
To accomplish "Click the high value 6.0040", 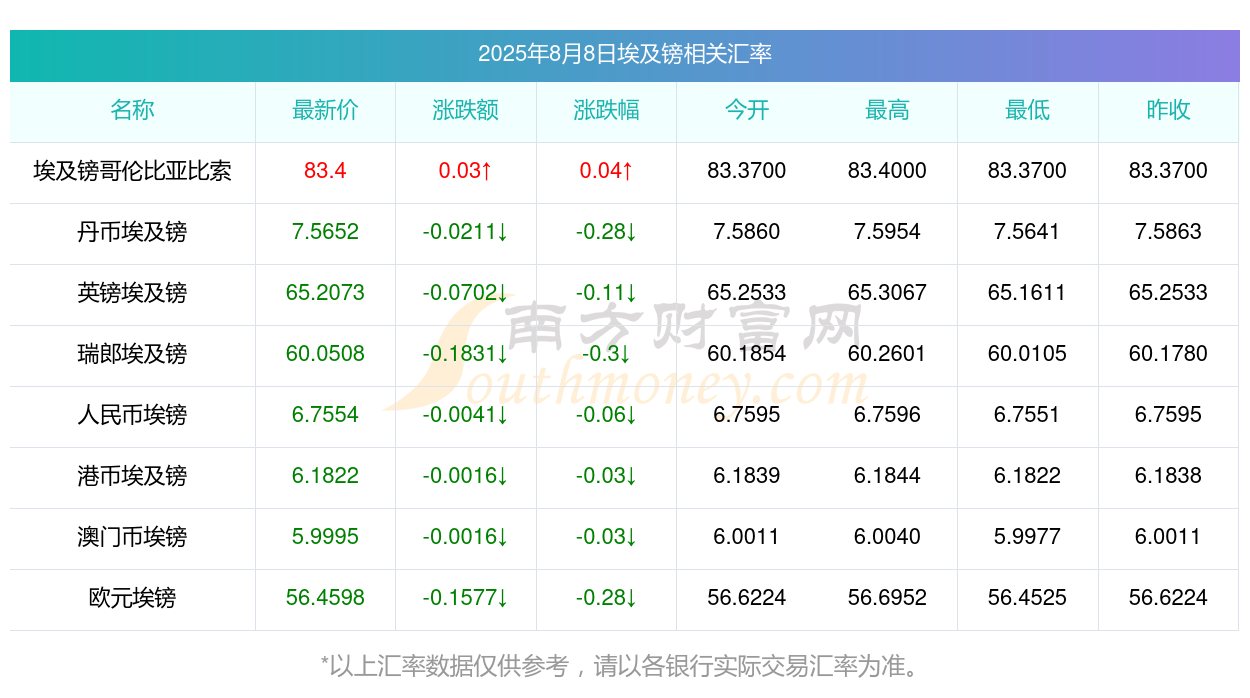I will (x=887, y=537).
